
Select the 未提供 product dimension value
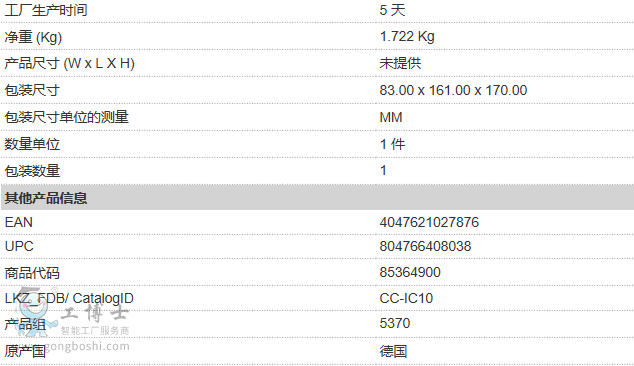[400, 63]
